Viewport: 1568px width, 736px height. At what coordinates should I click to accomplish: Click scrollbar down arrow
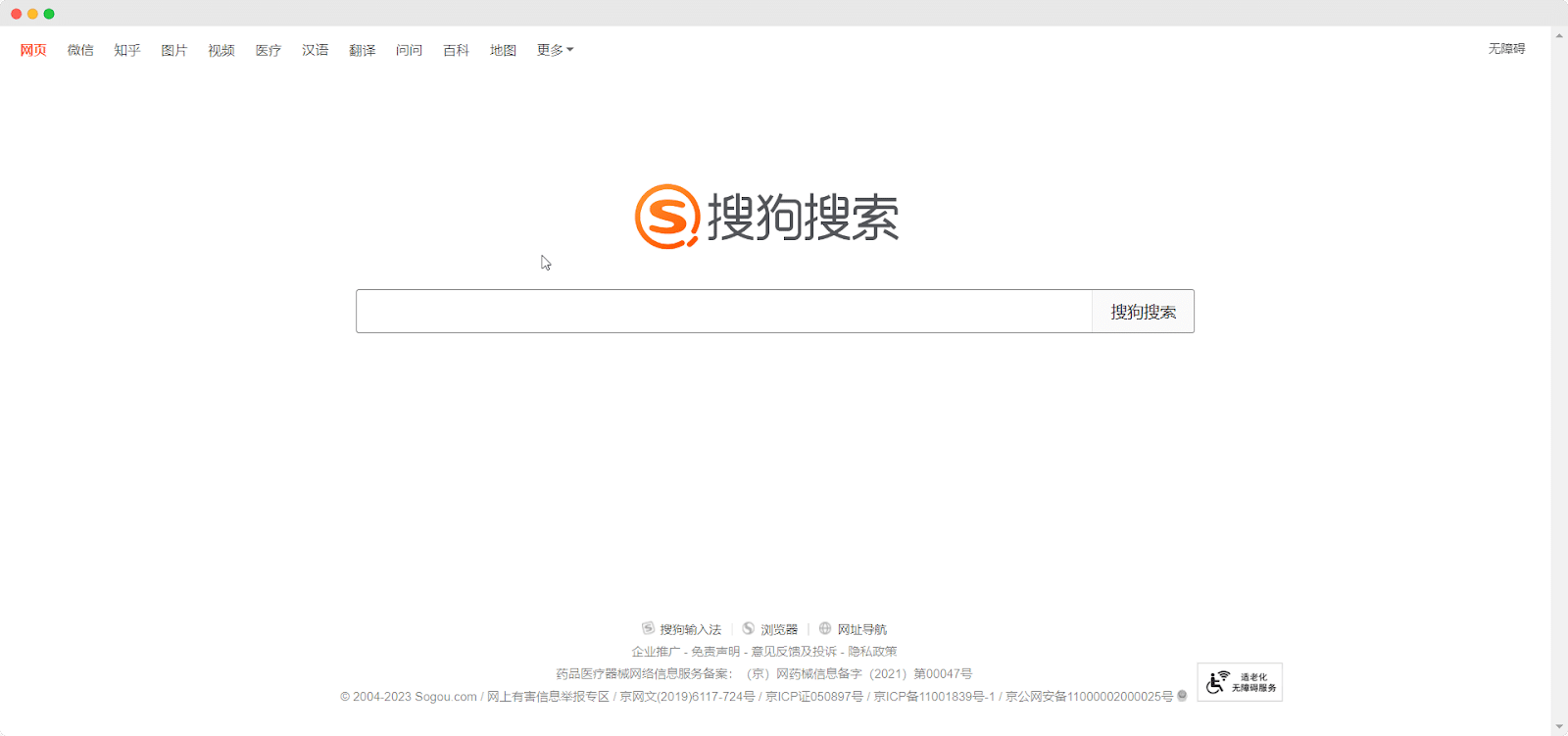pos(1559,727)
